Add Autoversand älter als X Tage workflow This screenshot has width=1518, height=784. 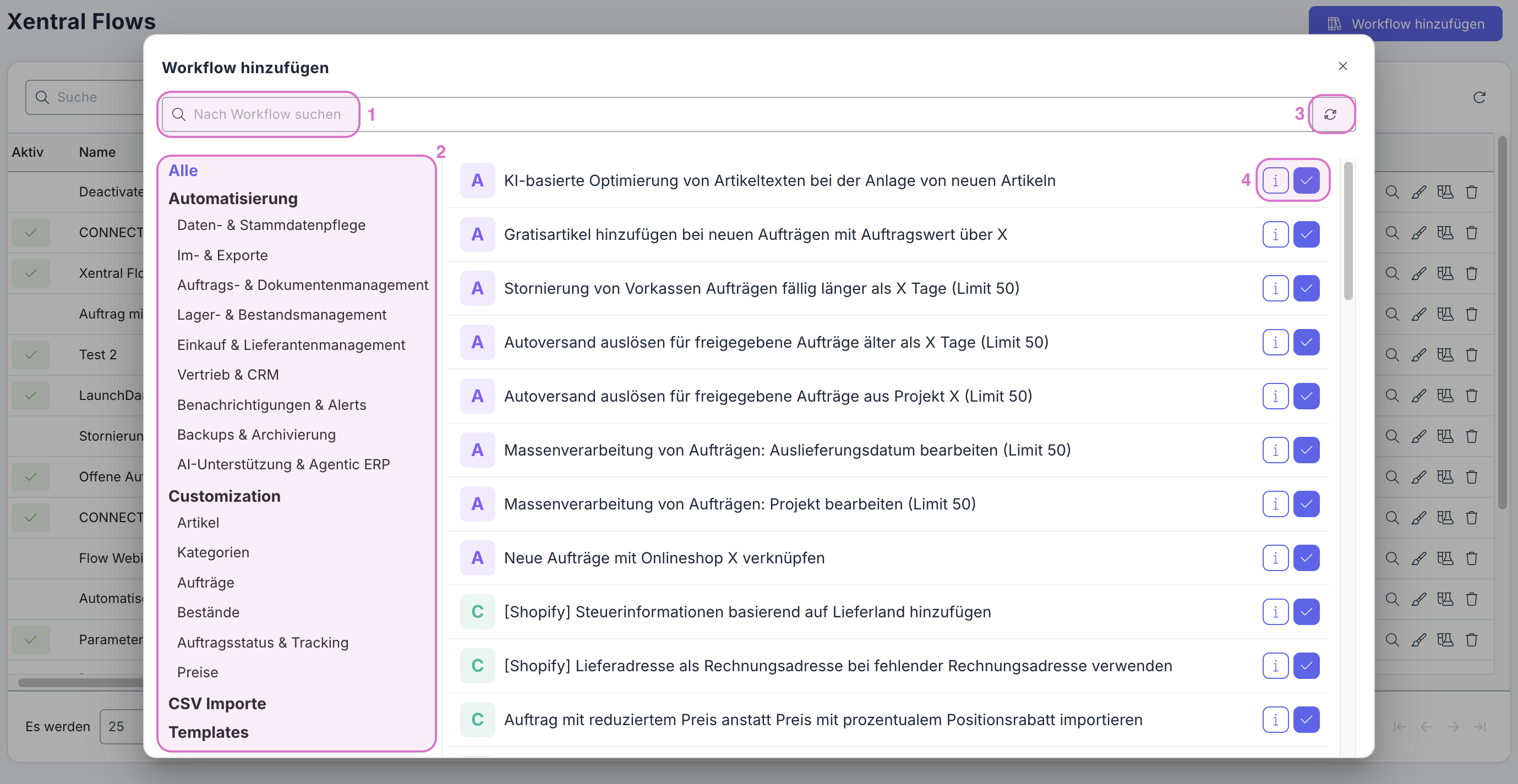pos(1306,342)
